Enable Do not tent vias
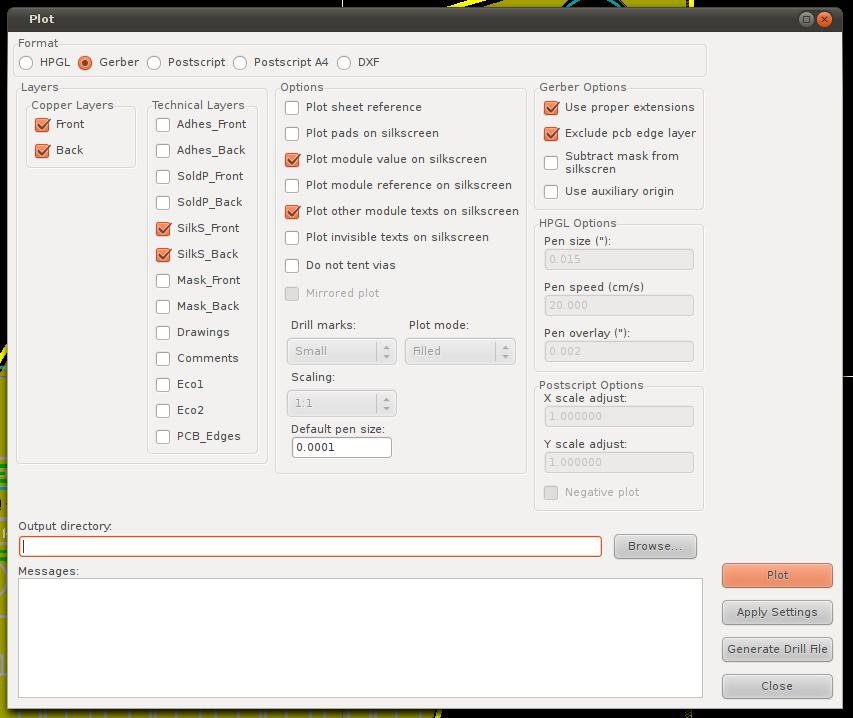The width and height of the screenshot is (853, 718). (292, 266)
